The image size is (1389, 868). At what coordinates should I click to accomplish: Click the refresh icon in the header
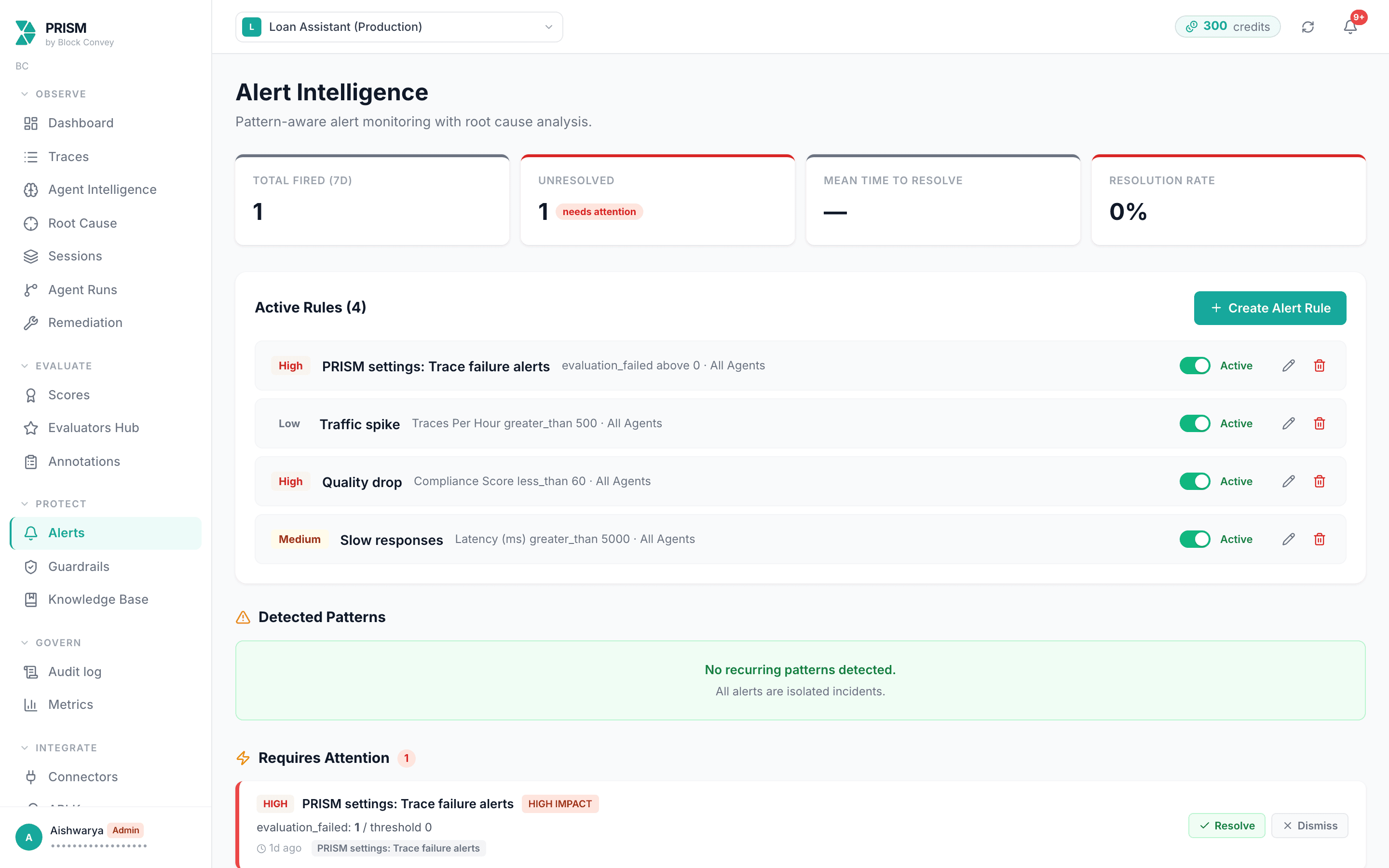1307,27
